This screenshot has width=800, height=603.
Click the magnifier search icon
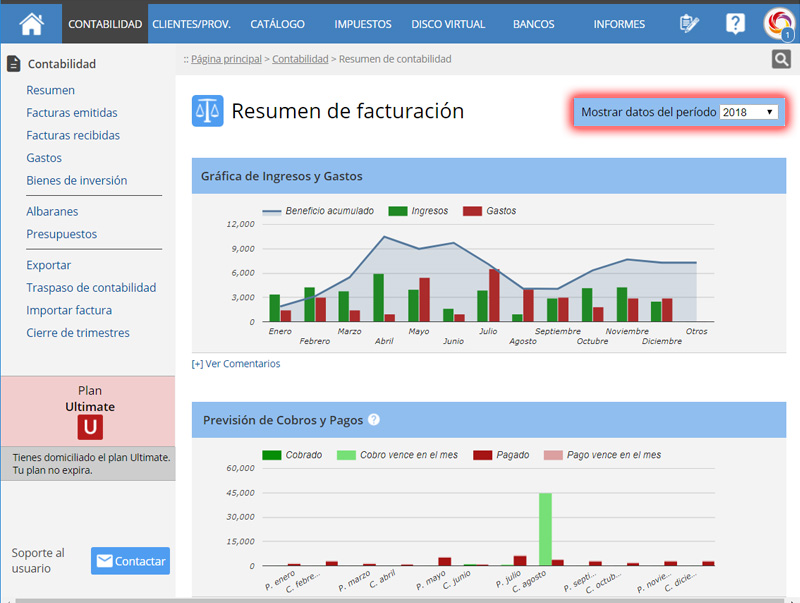tap(781, 60)
